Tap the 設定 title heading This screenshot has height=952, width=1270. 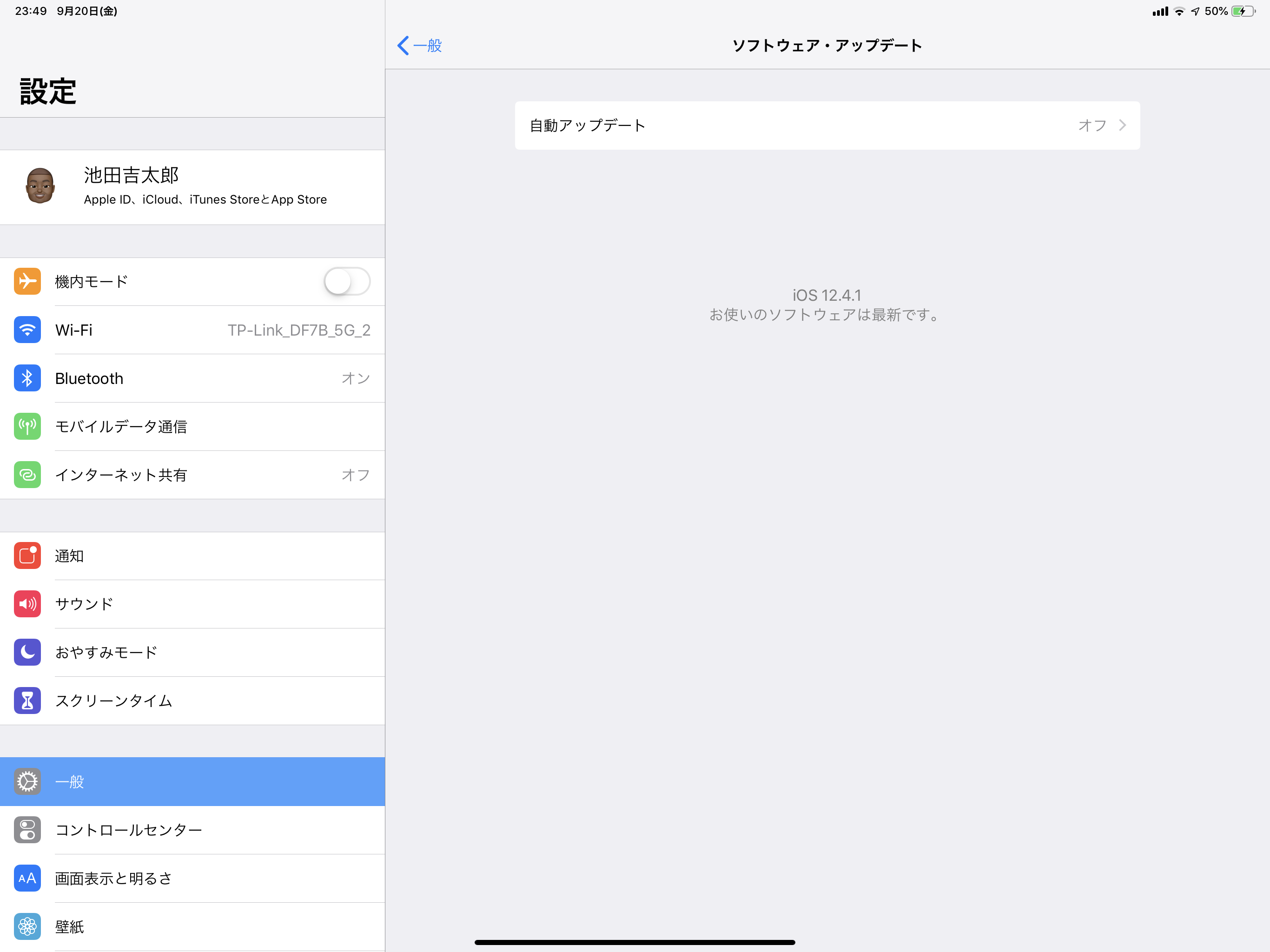pyautogui.click(x=48, y=91)
